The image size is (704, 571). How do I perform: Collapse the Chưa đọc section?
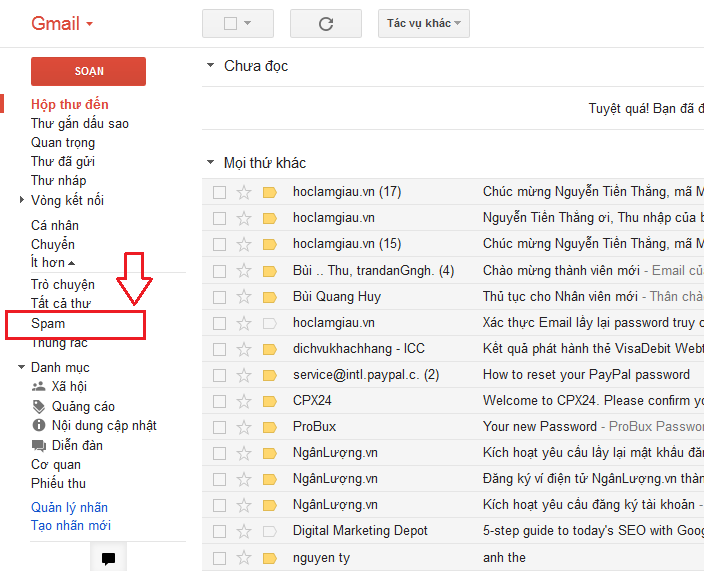coord(210,66)
